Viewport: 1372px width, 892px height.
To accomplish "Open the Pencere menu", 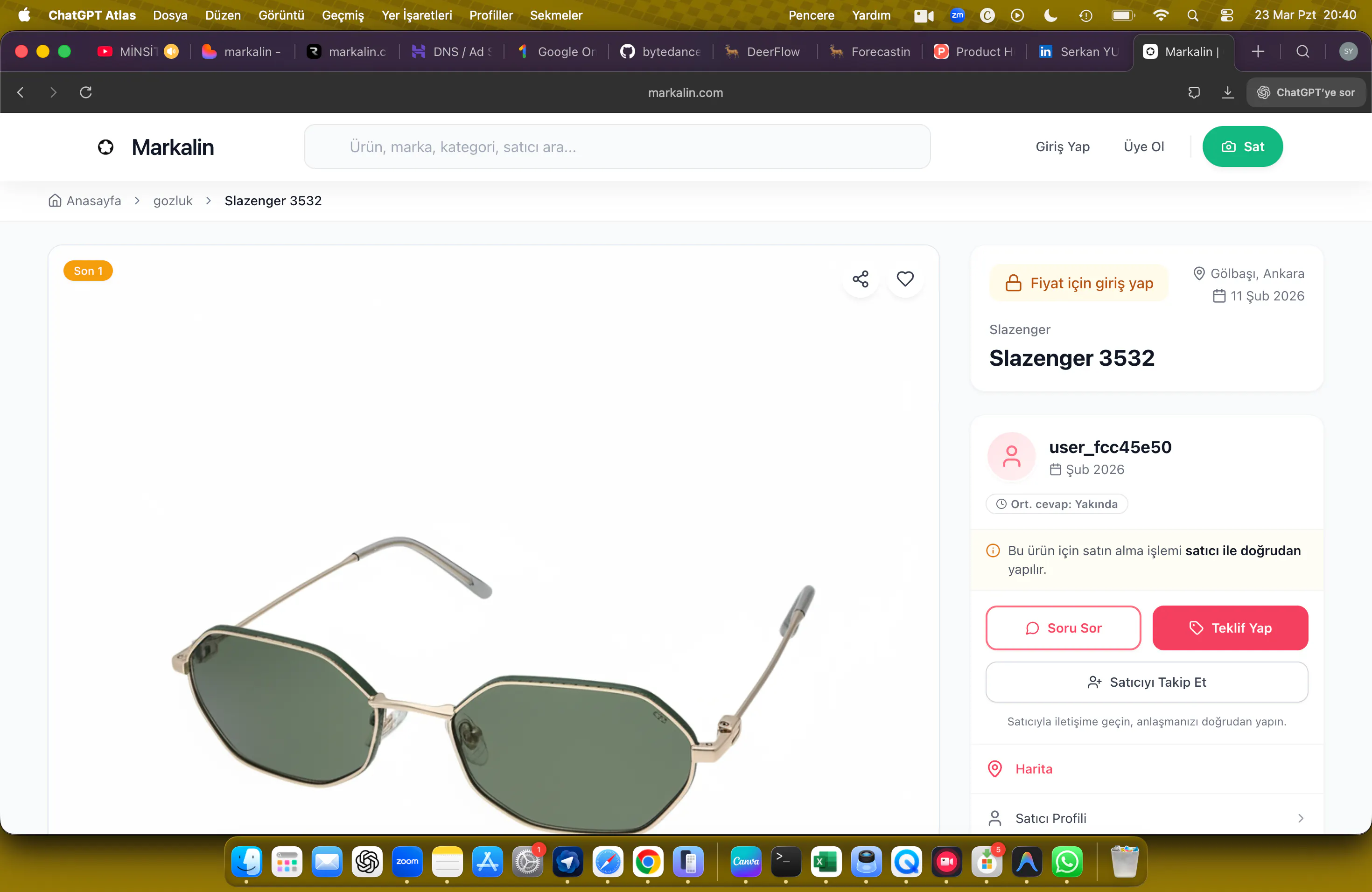I will click(811, 15).
